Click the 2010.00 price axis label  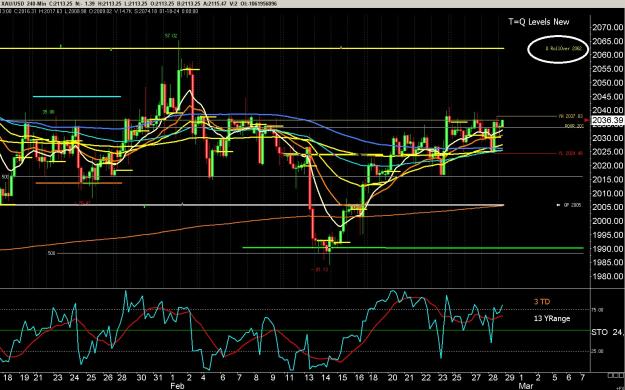tap(608, 193)
